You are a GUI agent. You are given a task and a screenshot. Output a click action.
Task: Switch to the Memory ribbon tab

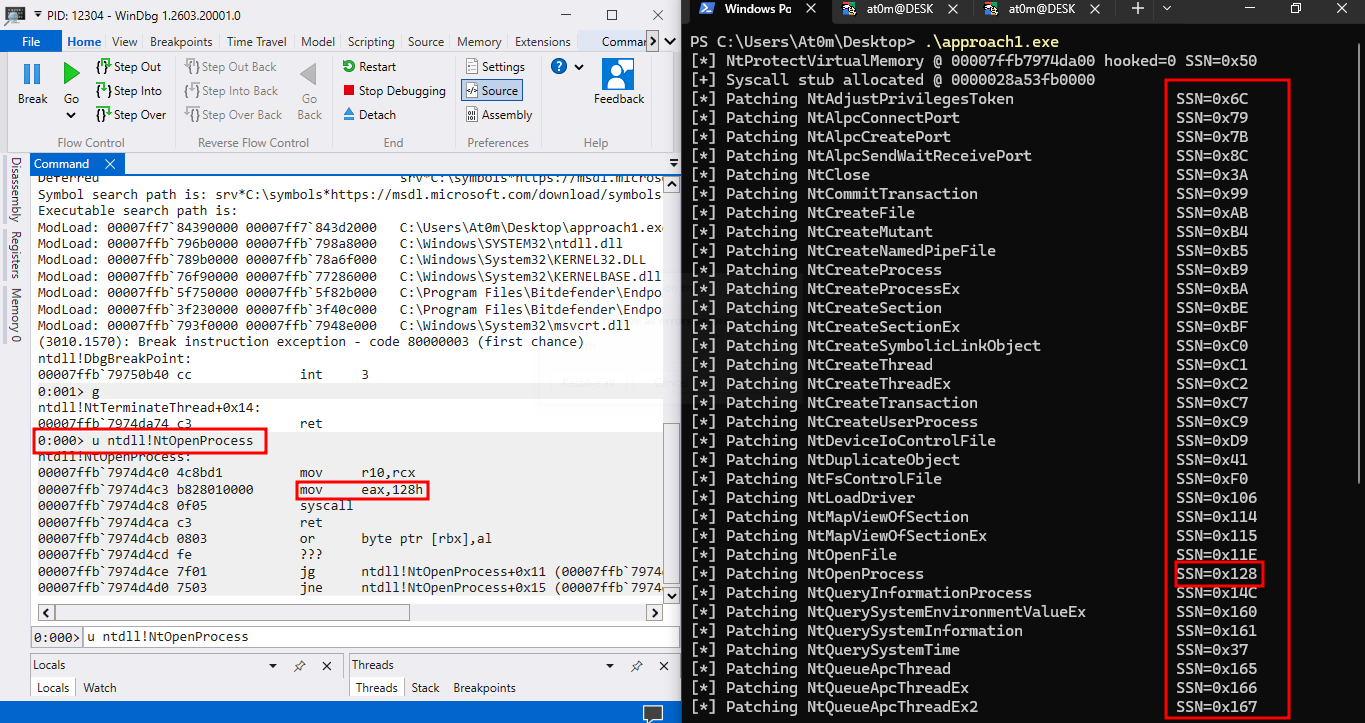[479, 41]
